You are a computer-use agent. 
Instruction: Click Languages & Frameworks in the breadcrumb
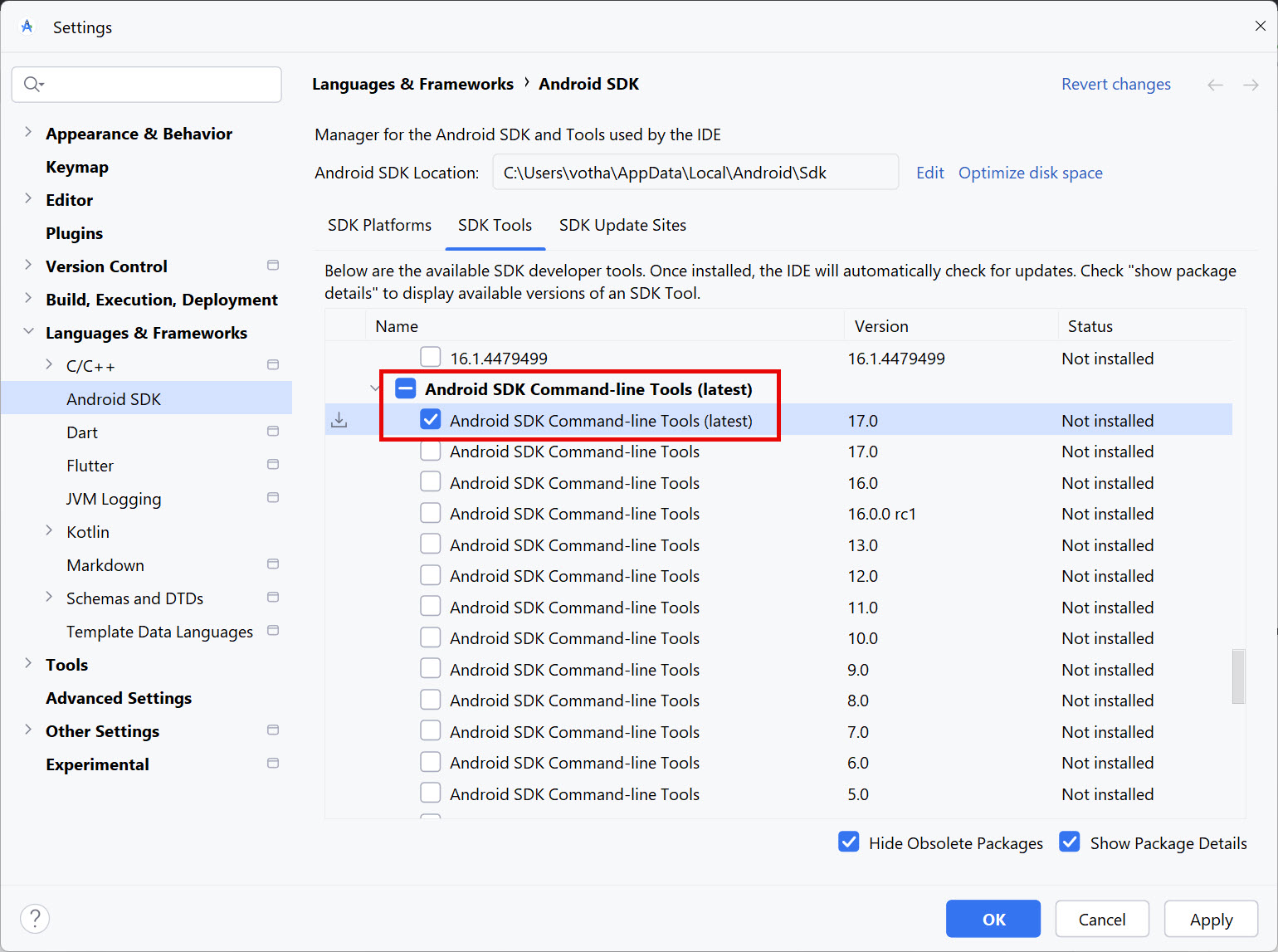412,84
